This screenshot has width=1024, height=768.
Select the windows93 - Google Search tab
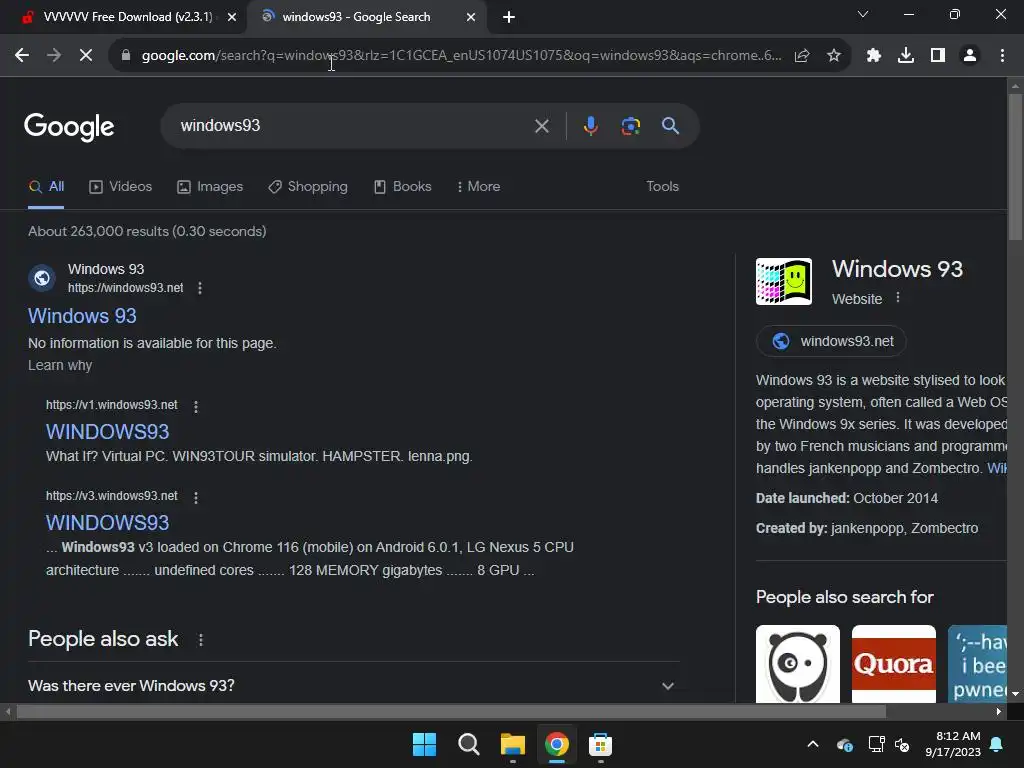356,17
